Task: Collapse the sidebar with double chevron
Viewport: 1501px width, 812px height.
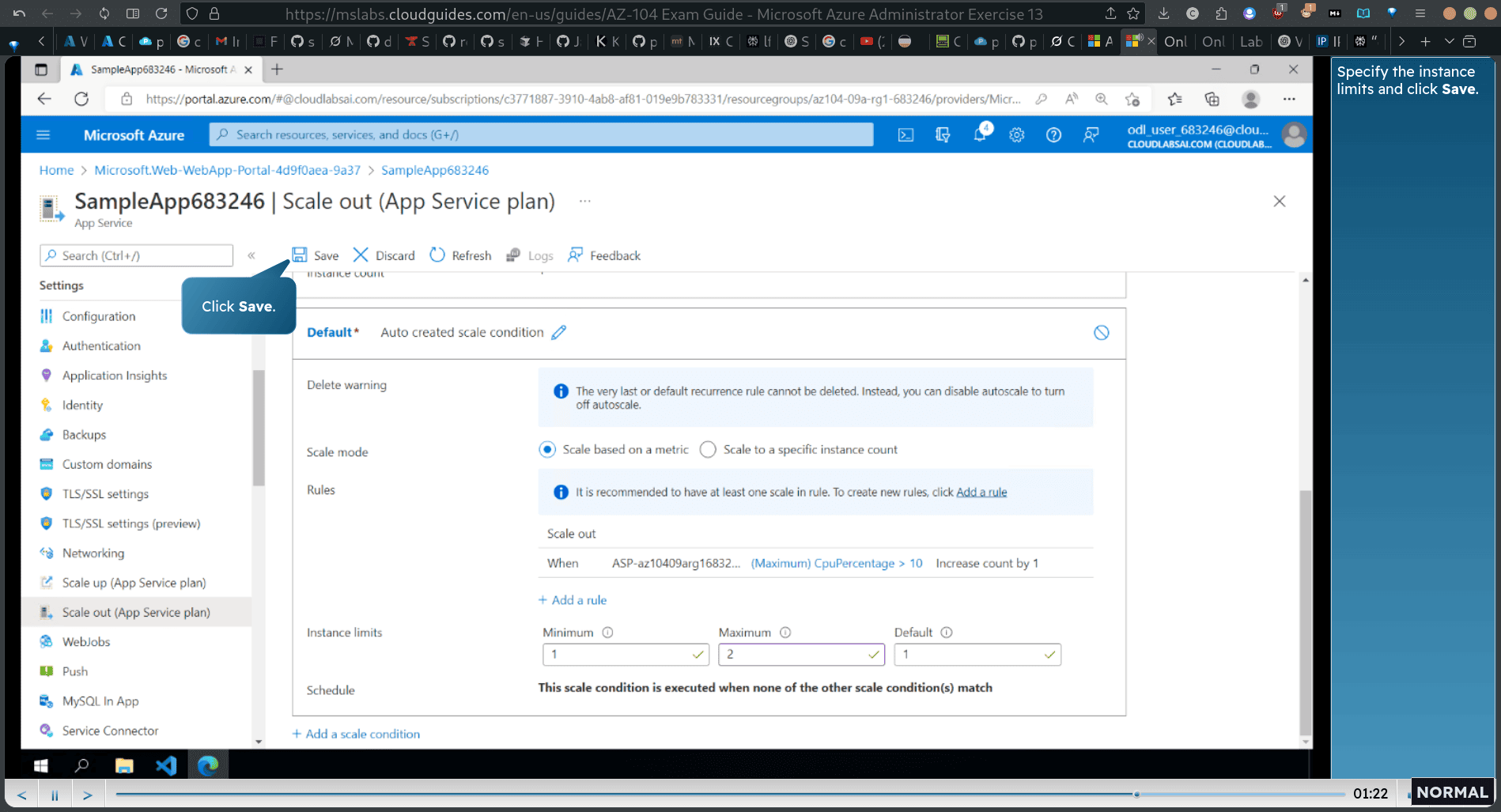Action: click(251, 255)
